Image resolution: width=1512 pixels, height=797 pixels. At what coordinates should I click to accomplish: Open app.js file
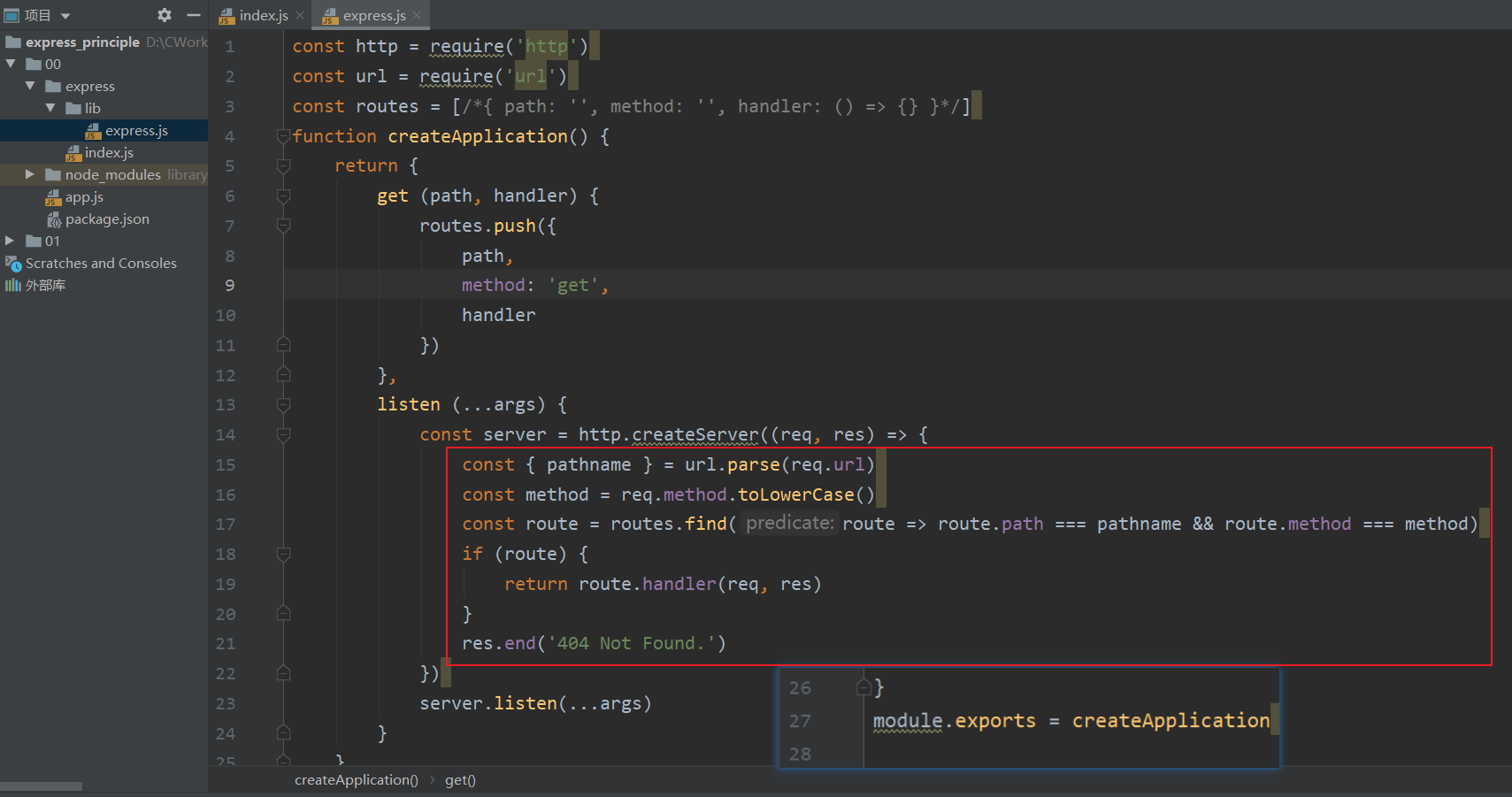click(84, 196)
